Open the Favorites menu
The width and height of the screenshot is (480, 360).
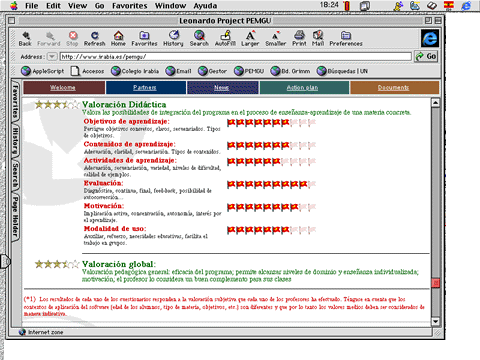[130, 6]
